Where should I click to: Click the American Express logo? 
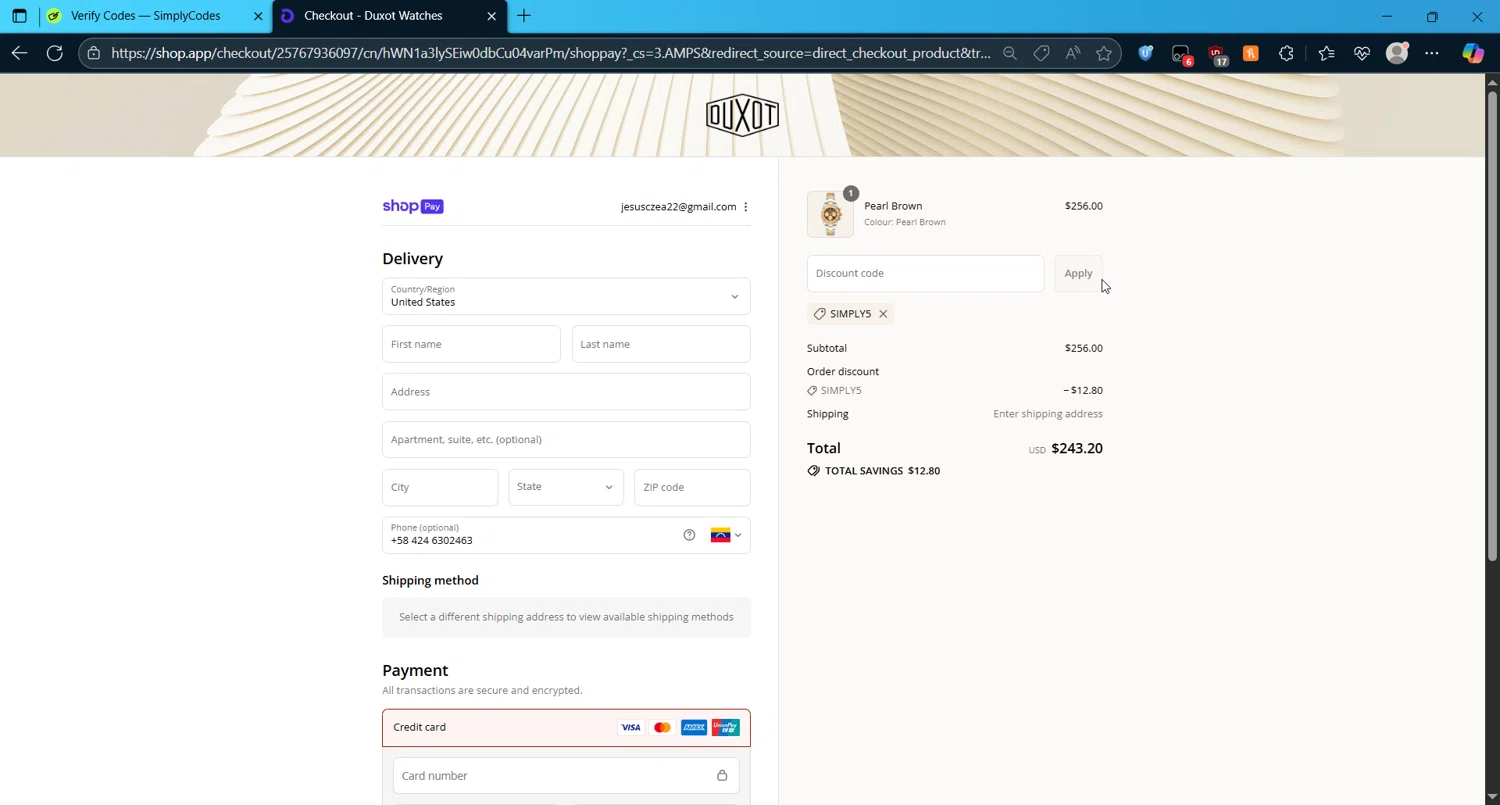694,728
